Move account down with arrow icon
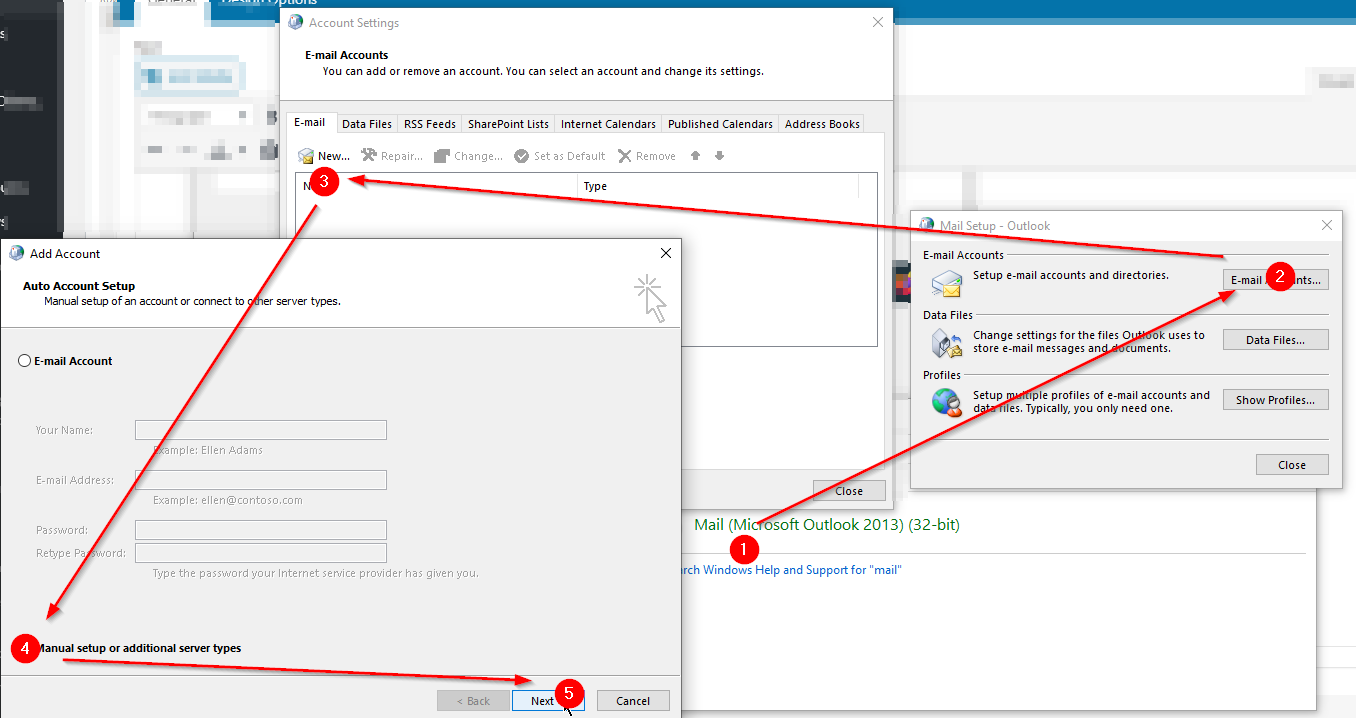Image resolution: width=1356 pixels, height=718 pixels. coord(719,156)
